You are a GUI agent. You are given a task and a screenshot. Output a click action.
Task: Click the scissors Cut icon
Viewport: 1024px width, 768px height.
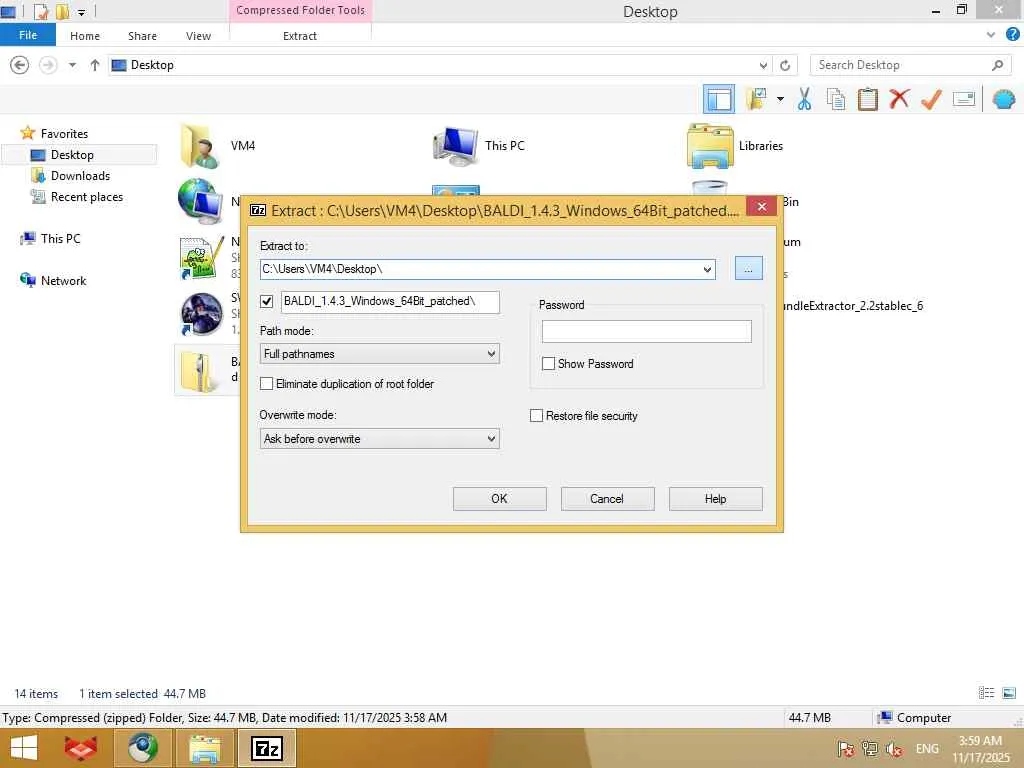coord(804,99)
